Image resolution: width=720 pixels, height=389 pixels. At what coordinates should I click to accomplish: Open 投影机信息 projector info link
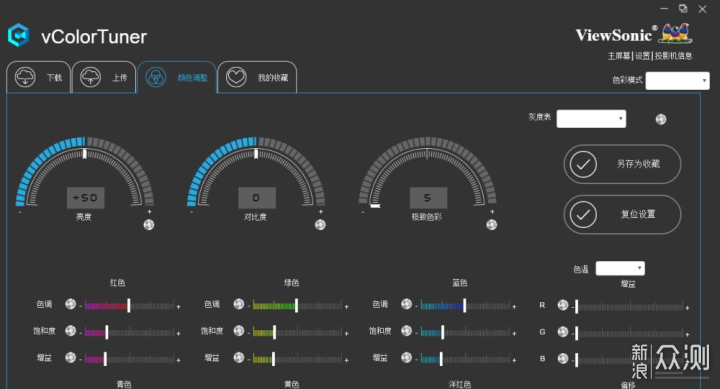[673, 56]
